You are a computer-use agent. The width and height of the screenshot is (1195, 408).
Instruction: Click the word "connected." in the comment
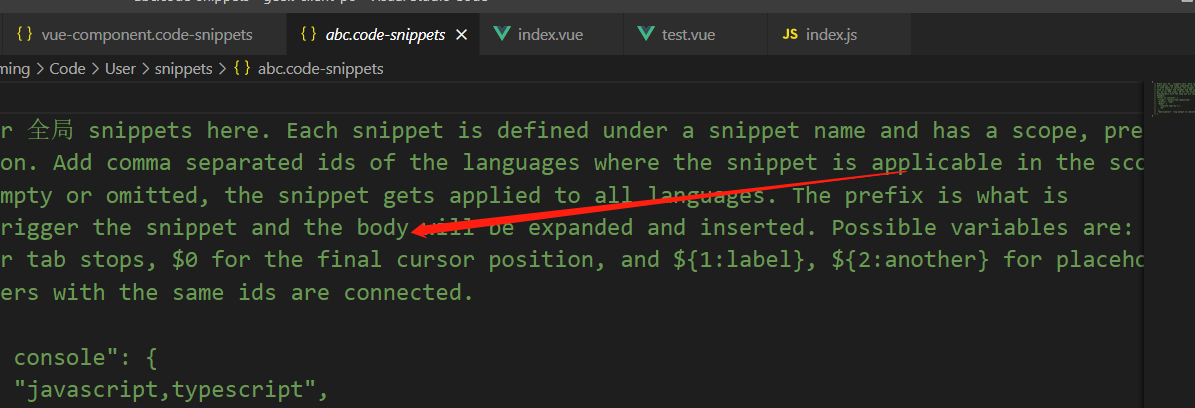[x=409, y=292]
